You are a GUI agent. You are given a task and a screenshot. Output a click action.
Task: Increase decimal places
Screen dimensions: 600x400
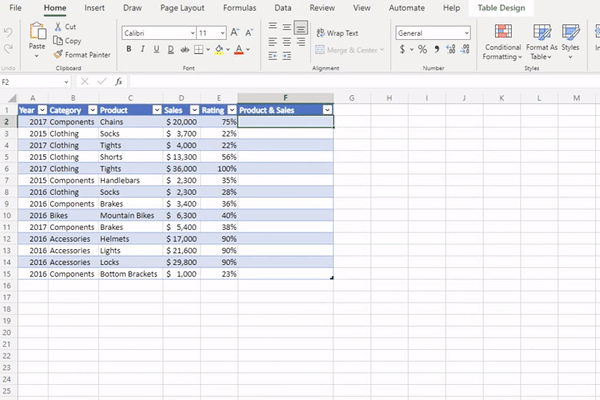pyautogui.click(x=451, y=49)
